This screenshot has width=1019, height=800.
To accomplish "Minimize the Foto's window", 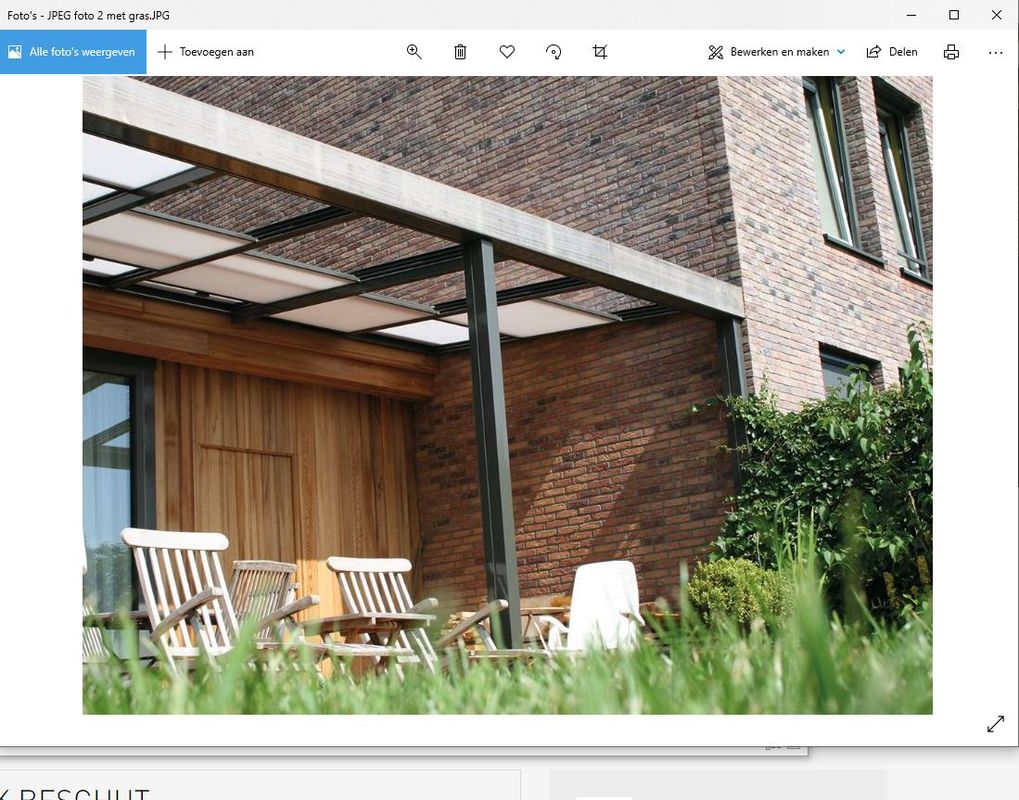I will click(911, 15).
